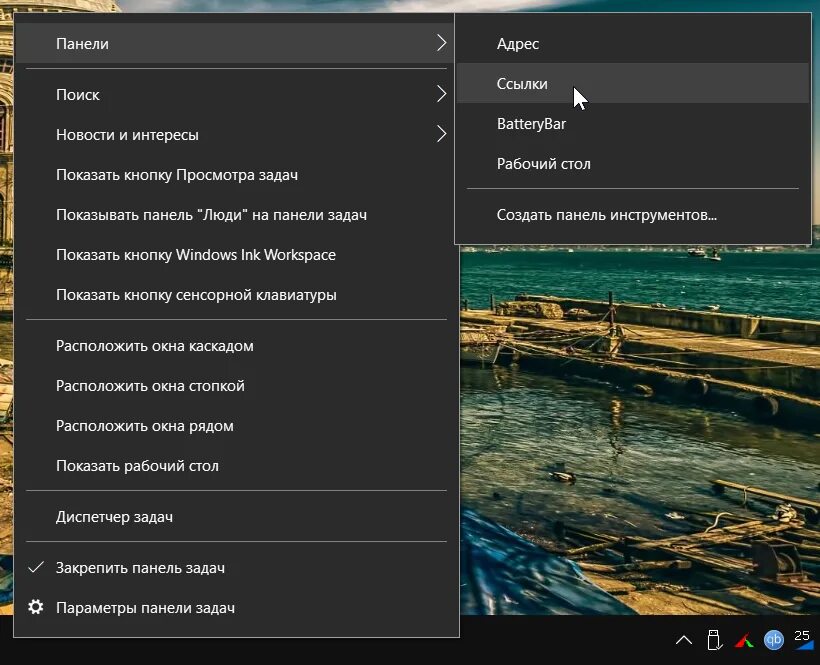Click the red-green triangle tray icon
820x665 pixels.
pyautogui.click(x=744, y=640)
